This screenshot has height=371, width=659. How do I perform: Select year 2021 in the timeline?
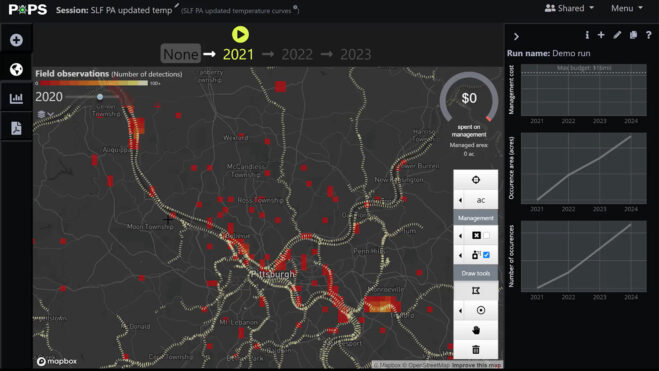[x=238, y=54]
